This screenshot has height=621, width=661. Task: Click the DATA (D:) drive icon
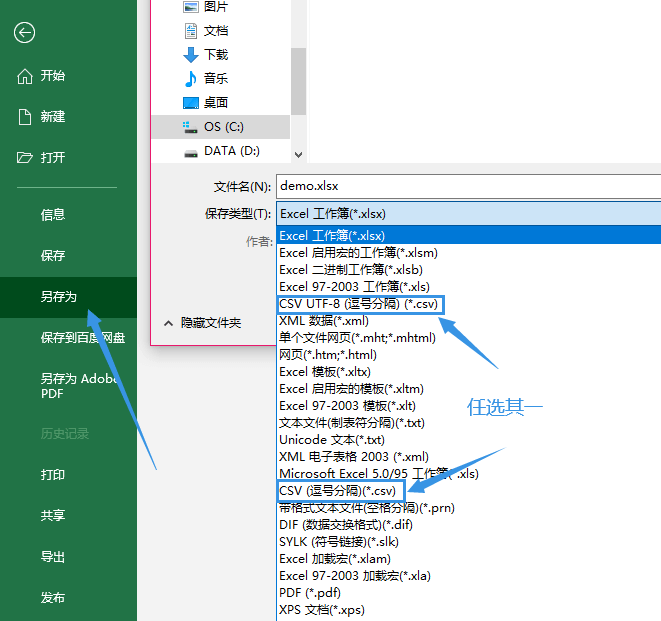point(191,152)
